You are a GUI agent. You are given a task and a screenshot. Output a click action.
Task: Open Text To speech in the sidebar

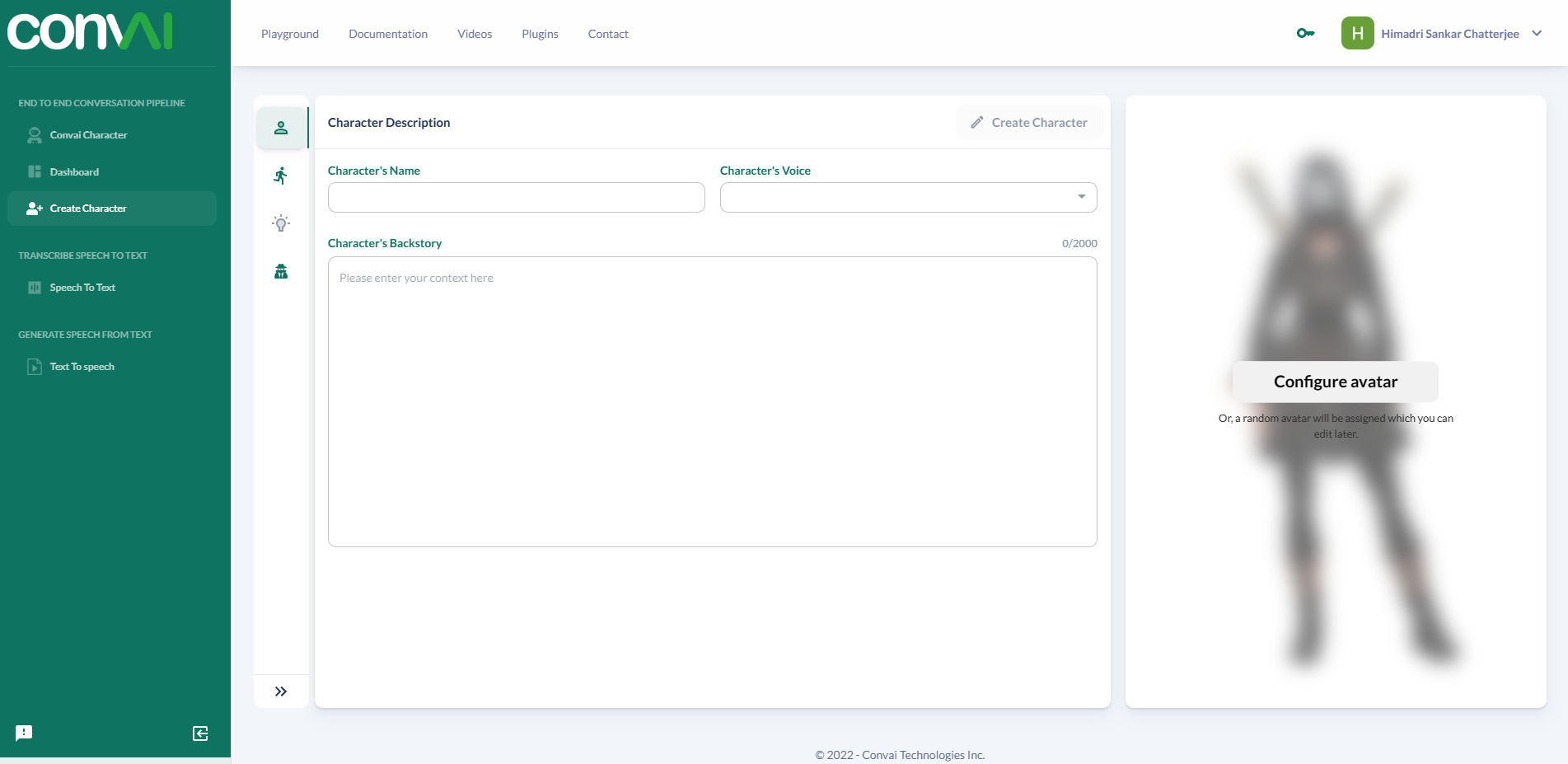coord(112,367)
